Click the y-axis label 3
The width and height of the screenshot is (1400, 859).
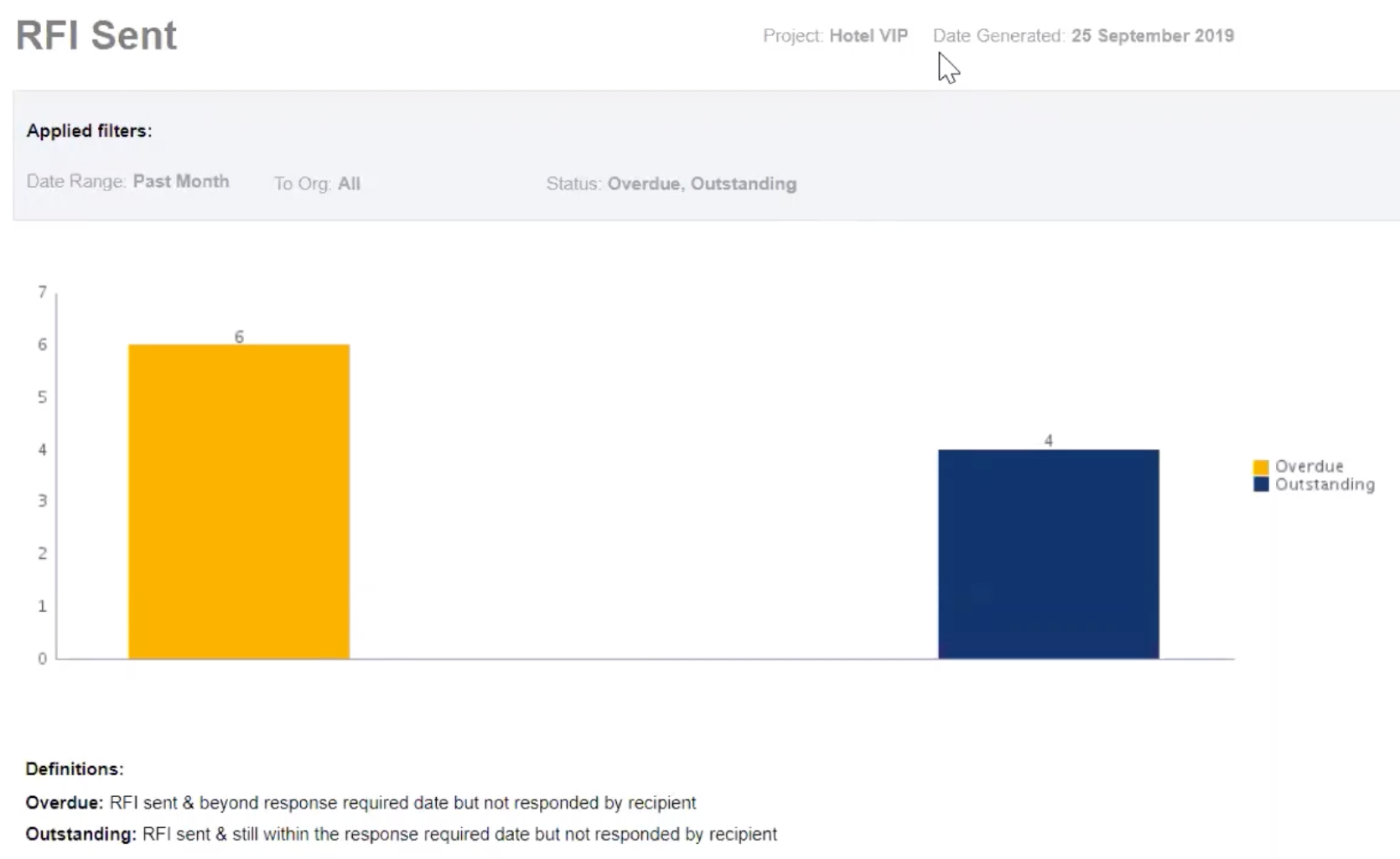point(42,501)
